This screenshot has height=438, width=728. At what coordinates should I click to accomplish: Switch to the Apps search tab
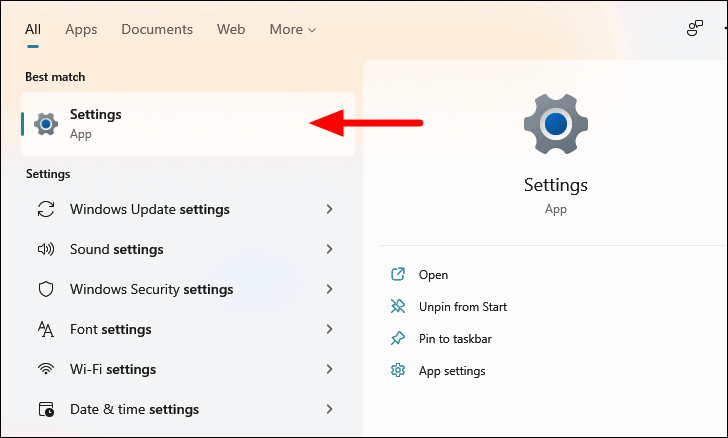coord(81,29)
